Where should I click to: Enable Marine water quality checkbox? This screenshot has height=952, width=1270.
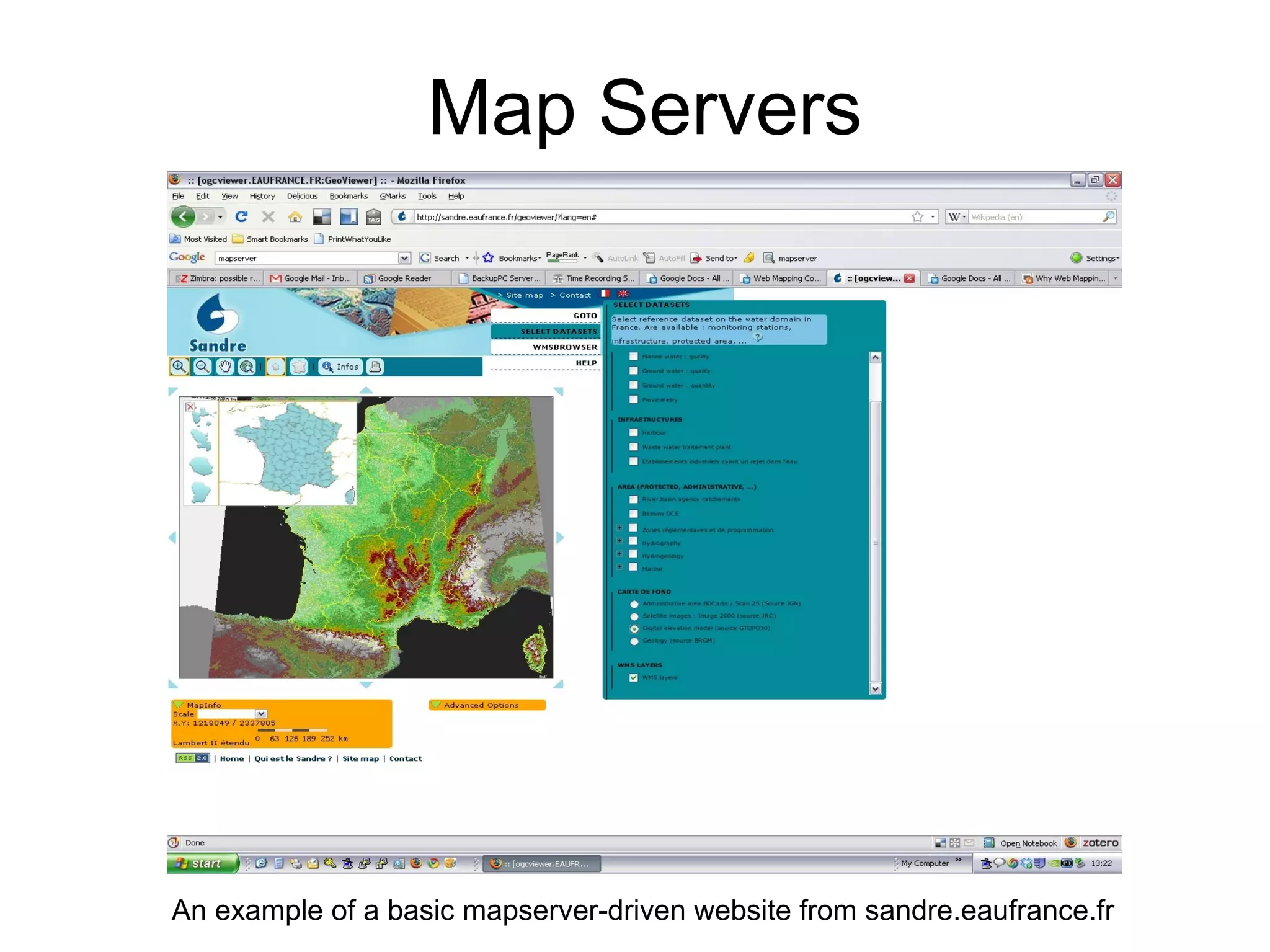tap(633, 356)
